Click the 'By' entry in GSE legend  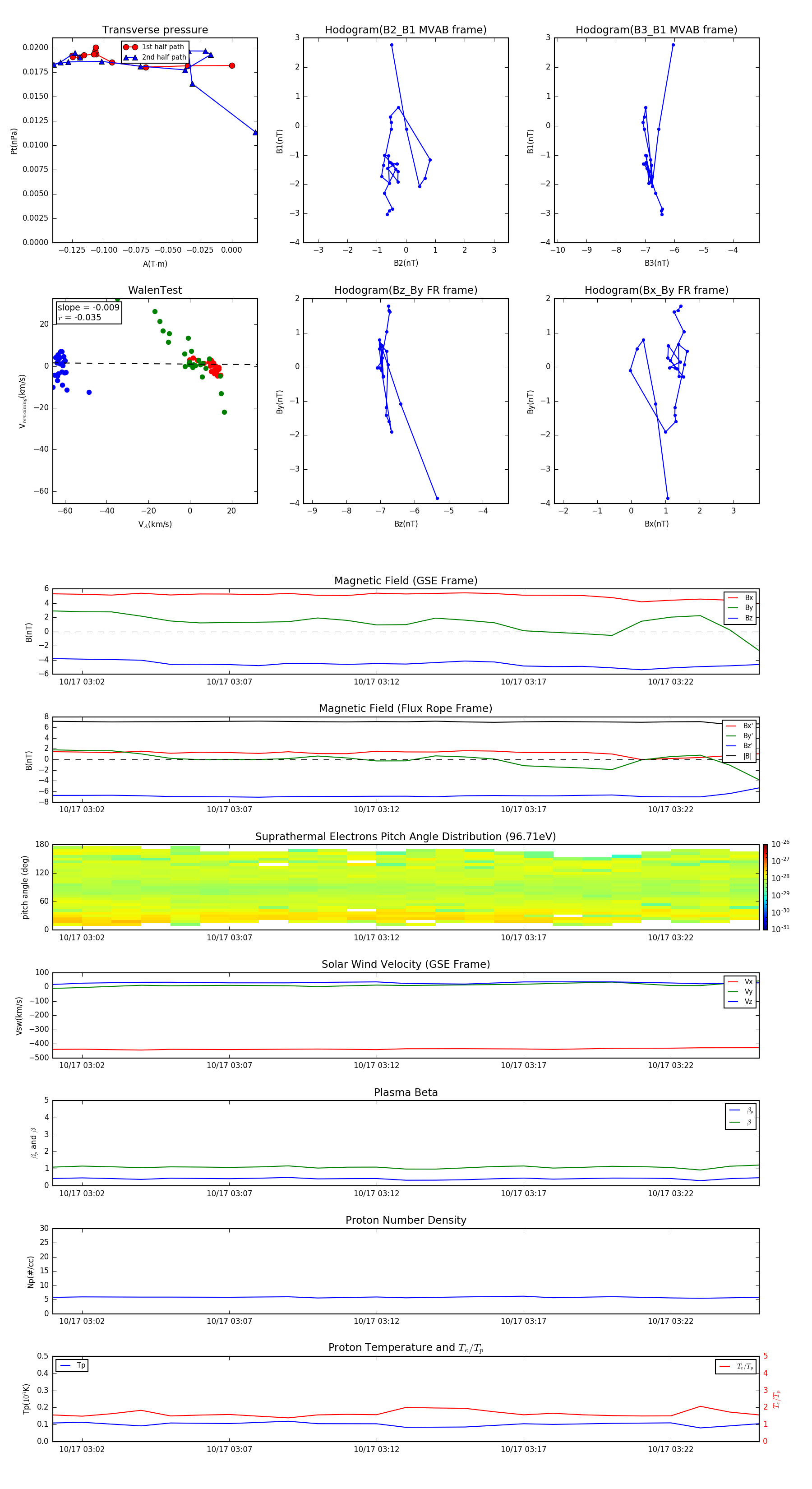pos(740,607)
